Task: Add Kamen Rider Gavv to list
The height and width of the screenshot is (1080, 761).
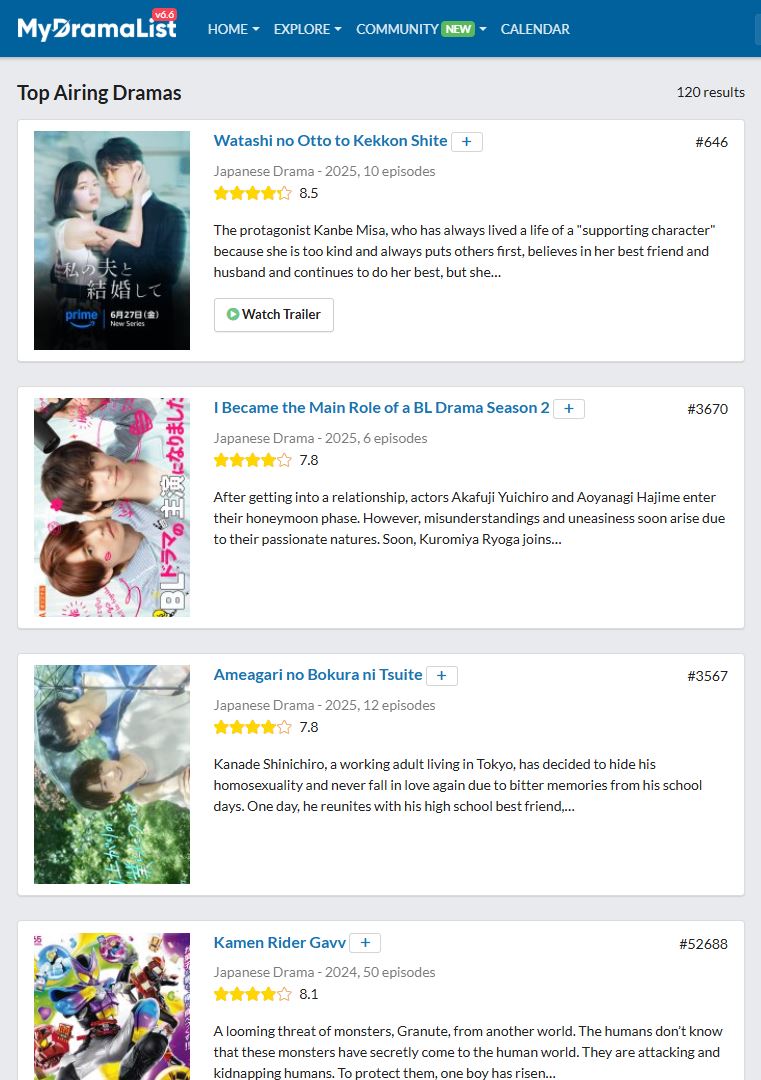Action: 365,943
